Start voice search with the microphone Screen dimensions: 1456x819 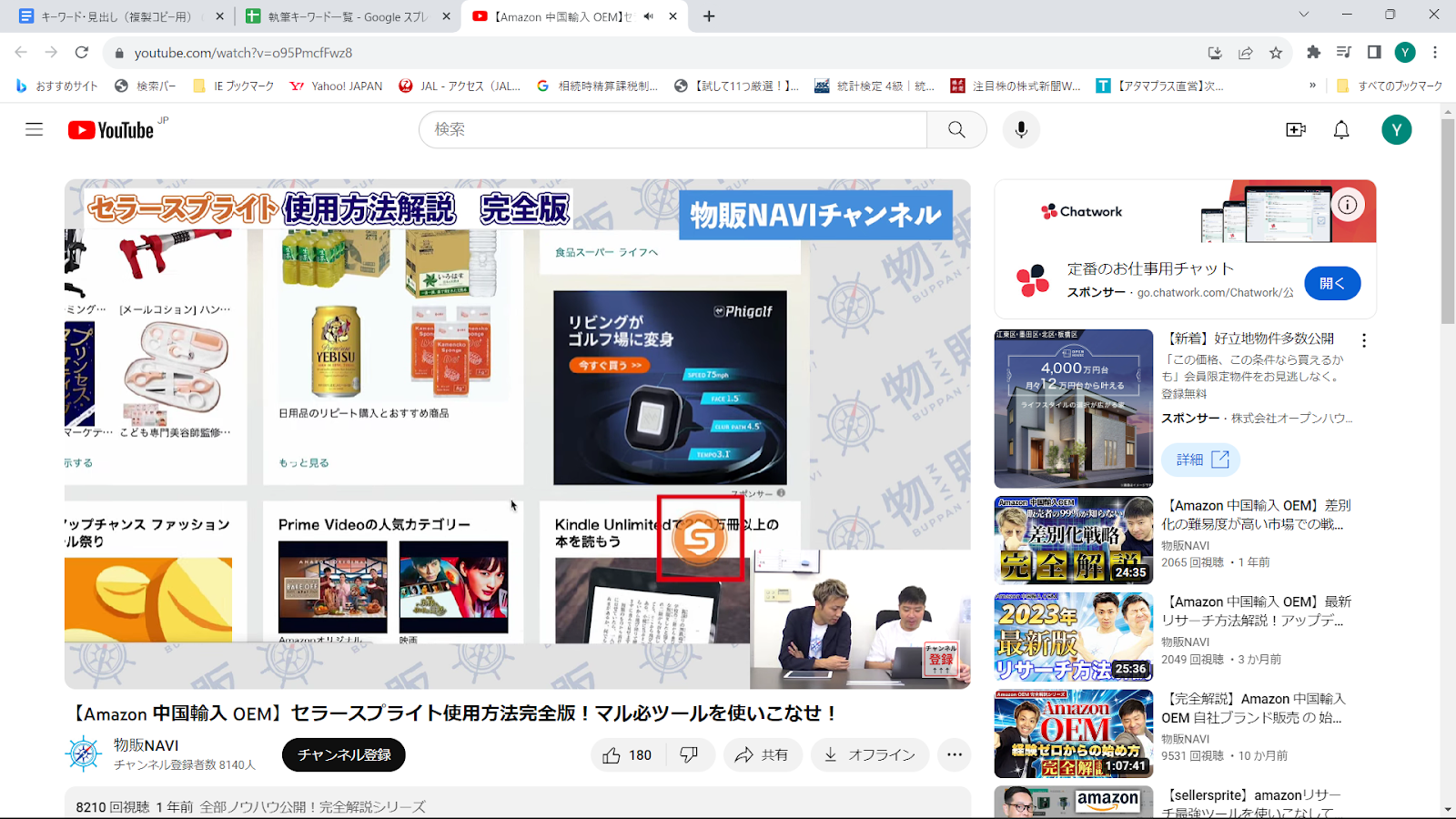coord(1021,129)
